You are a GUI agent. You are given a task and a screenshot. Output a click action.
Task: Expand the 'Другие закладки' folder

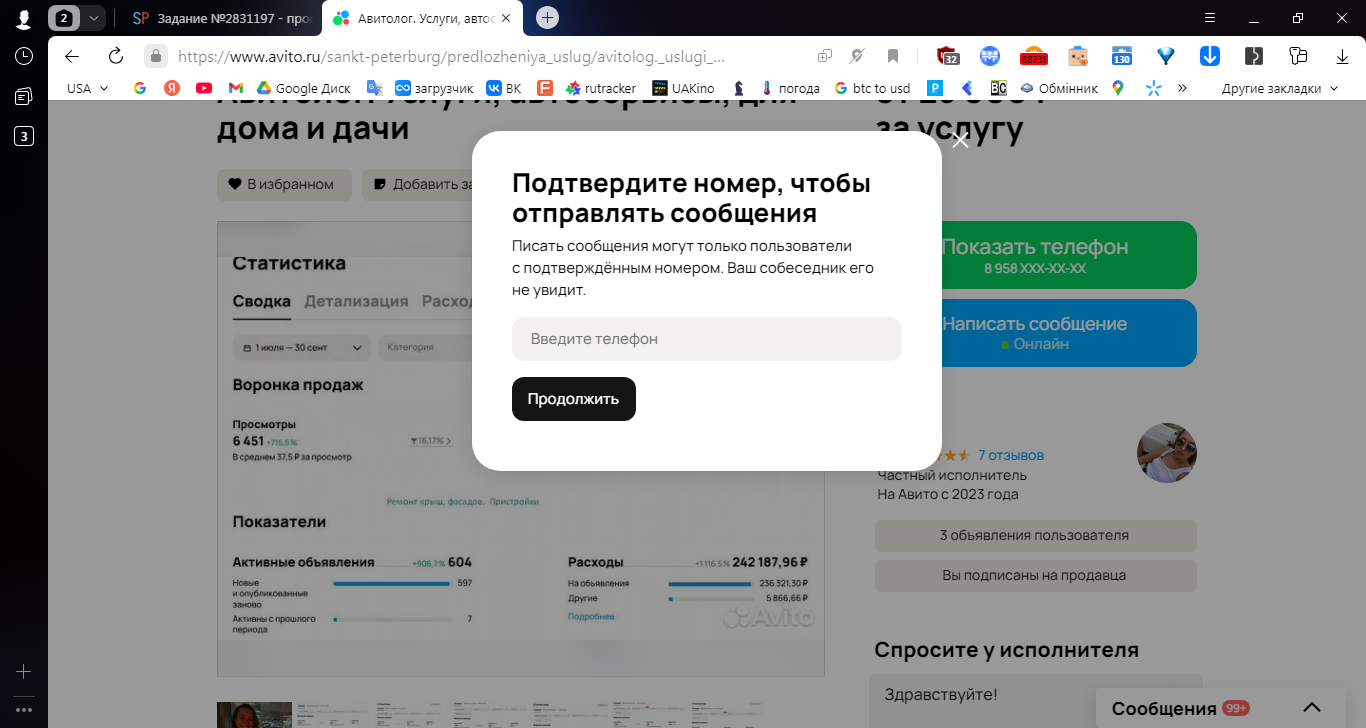pyautogui.click(x=1280, y=88)
